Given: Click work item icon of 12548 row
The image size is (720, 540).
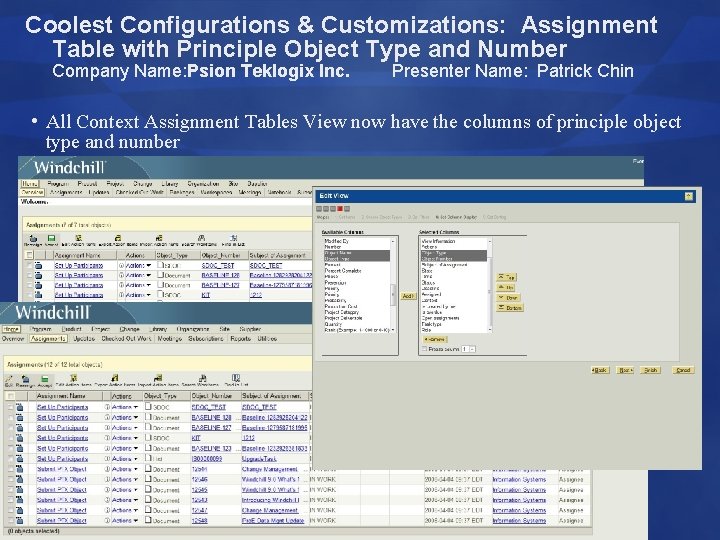Looking at the screenshot, I should (19, 521).
